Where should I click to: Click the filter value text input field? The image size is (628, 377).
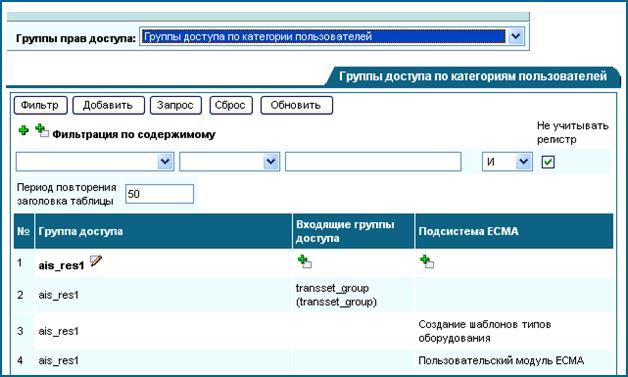[x=373, y=162]
